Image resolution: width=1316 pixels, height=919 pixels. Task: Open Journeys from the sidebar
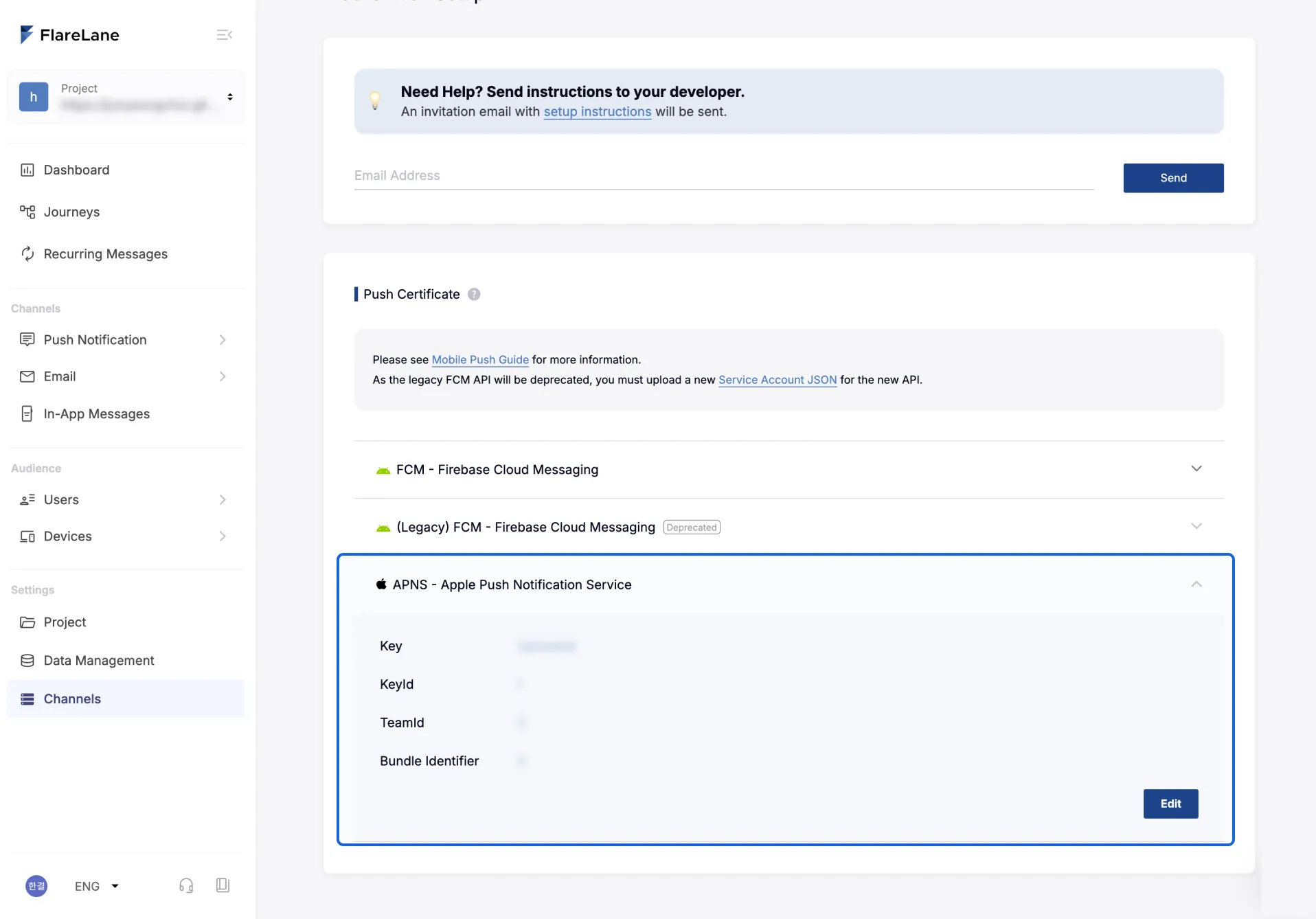pos(71,212)
